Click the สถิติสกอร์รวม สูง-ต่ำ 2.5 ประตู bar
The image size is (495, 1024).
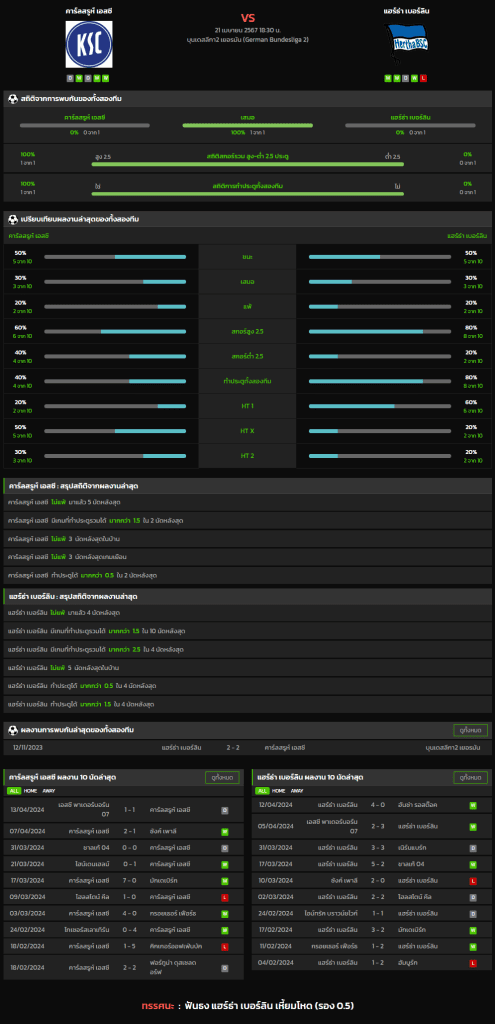pos(248,165)
